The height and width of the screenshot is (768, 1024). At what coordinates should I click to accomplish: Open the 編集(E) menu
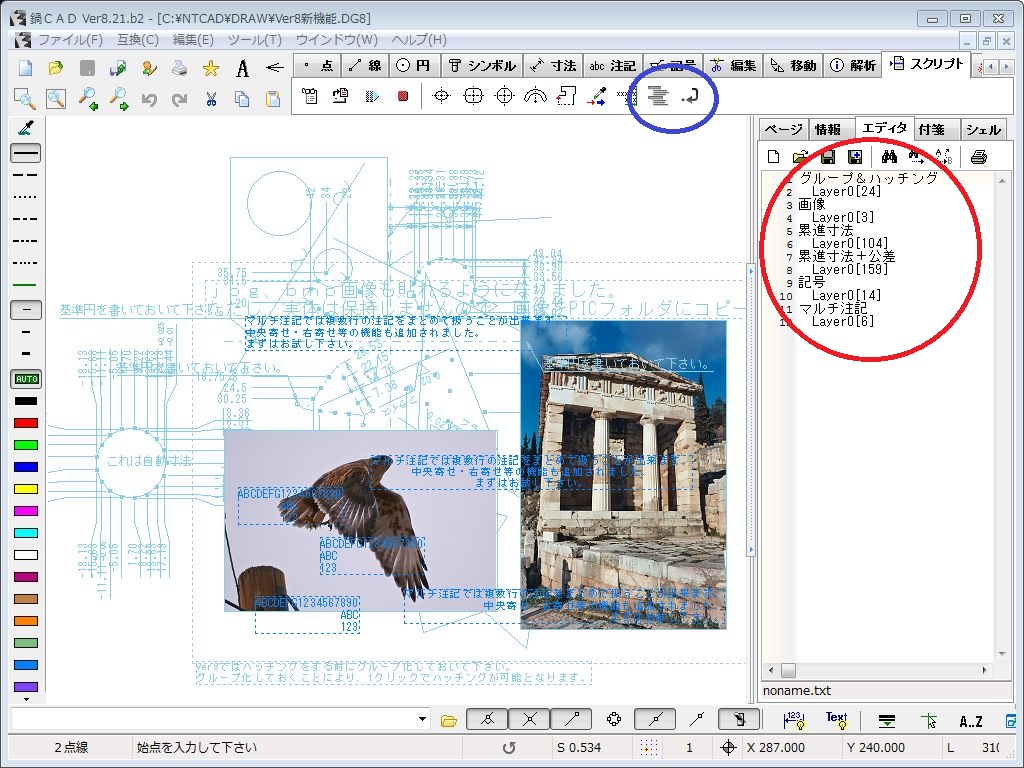193,40
